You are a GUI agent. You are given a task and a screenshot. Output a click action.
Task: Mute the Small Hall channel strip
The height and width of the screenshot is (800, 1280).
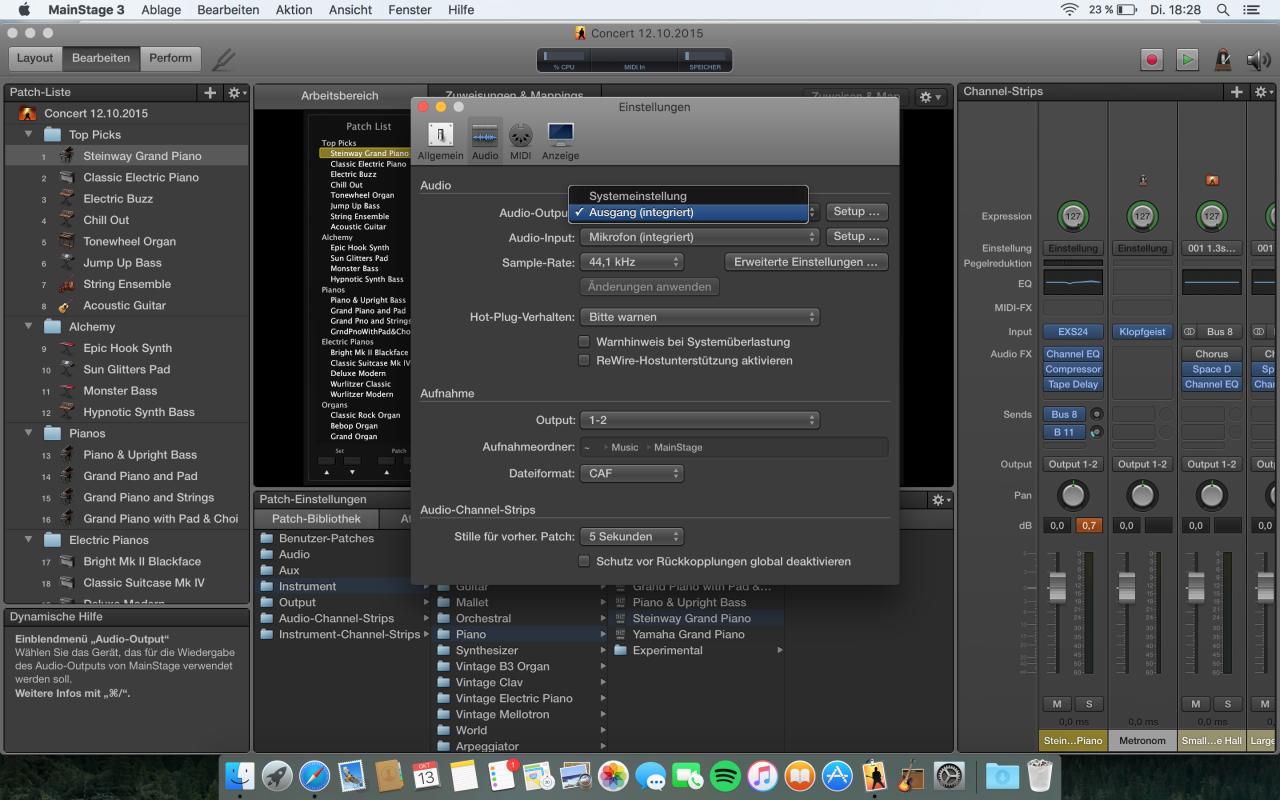(x=1195, y=704)
